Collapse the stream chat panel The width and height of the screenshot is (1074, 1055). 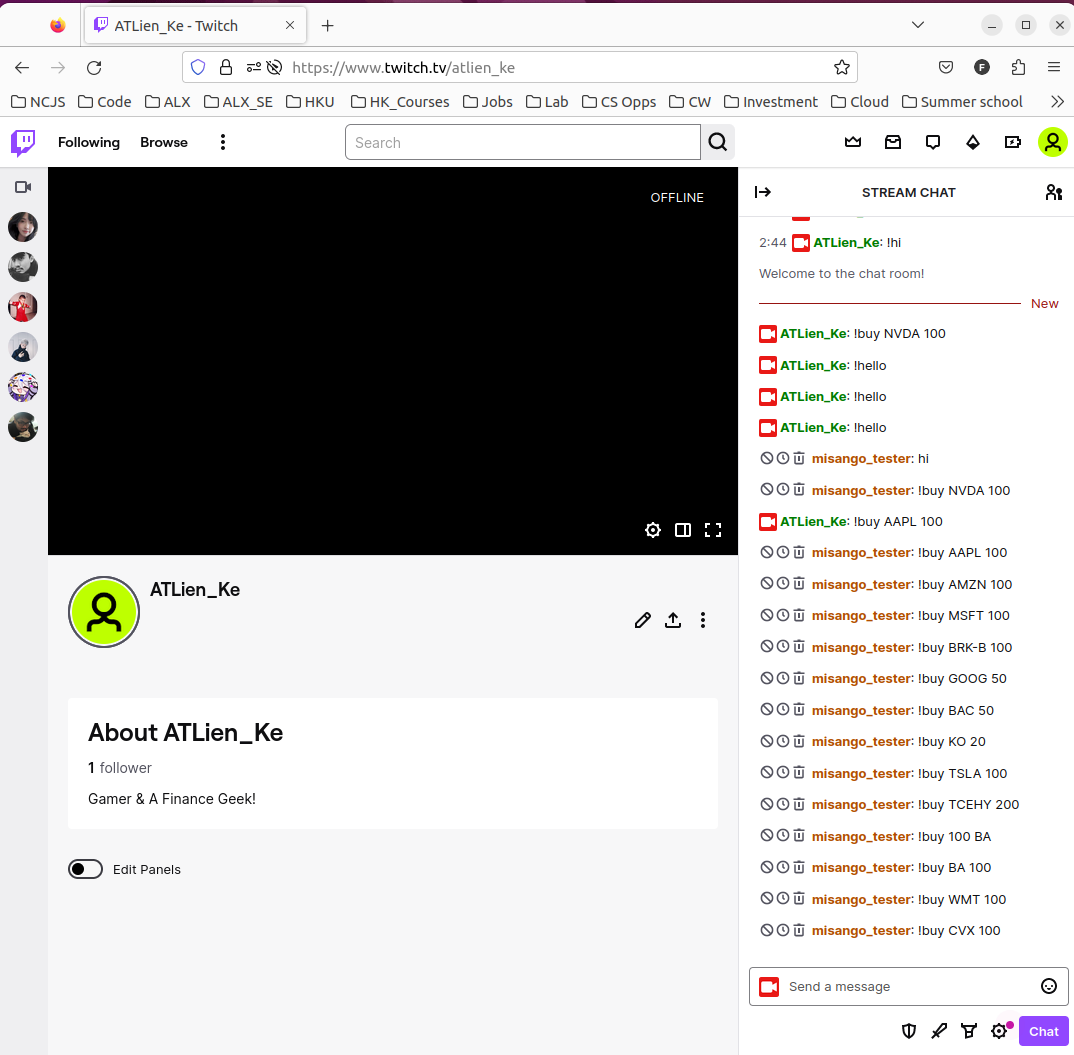762,193
